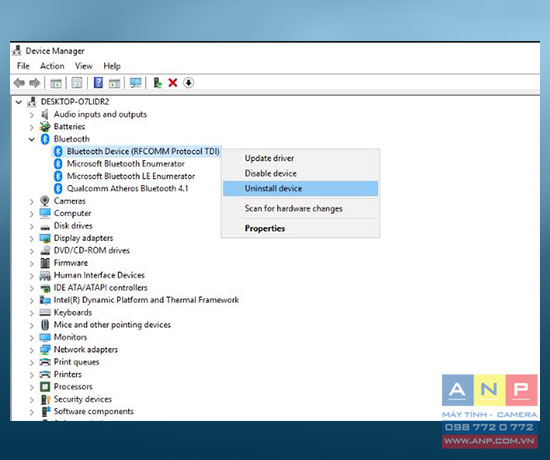Click the scan for hardware changes monitor icon
The width and height of the screenshot is (550, 460).
click(x=135, y=83)
